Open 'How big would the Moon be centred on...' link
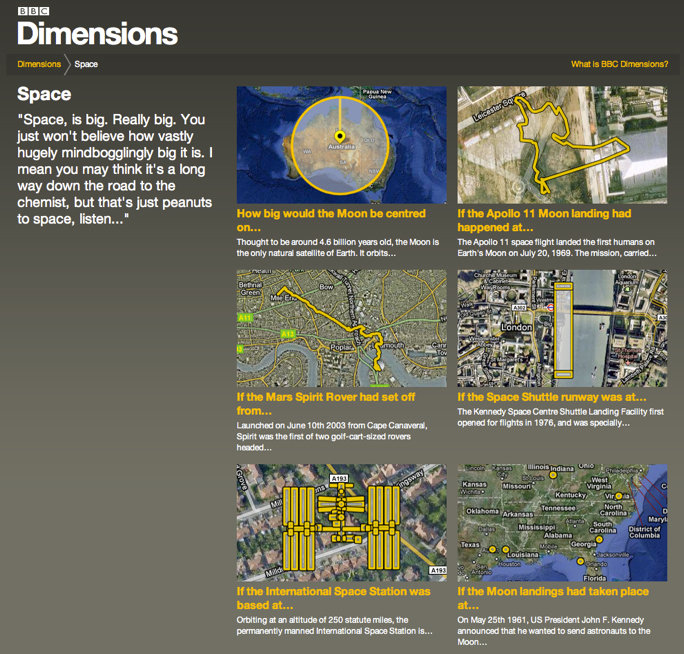 tap(331, 220)
